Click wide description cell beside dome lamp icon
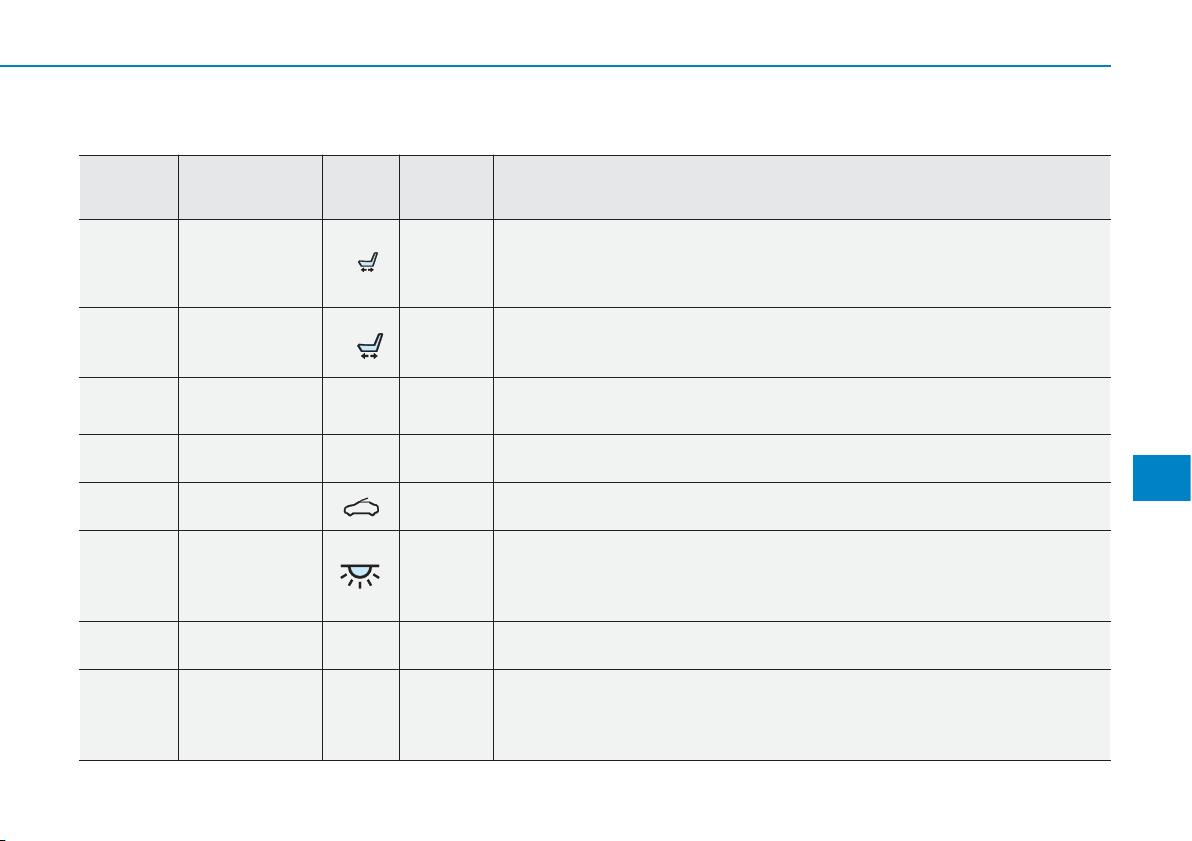The width and height of the screenshot is (1192, 841). (802, 576)
